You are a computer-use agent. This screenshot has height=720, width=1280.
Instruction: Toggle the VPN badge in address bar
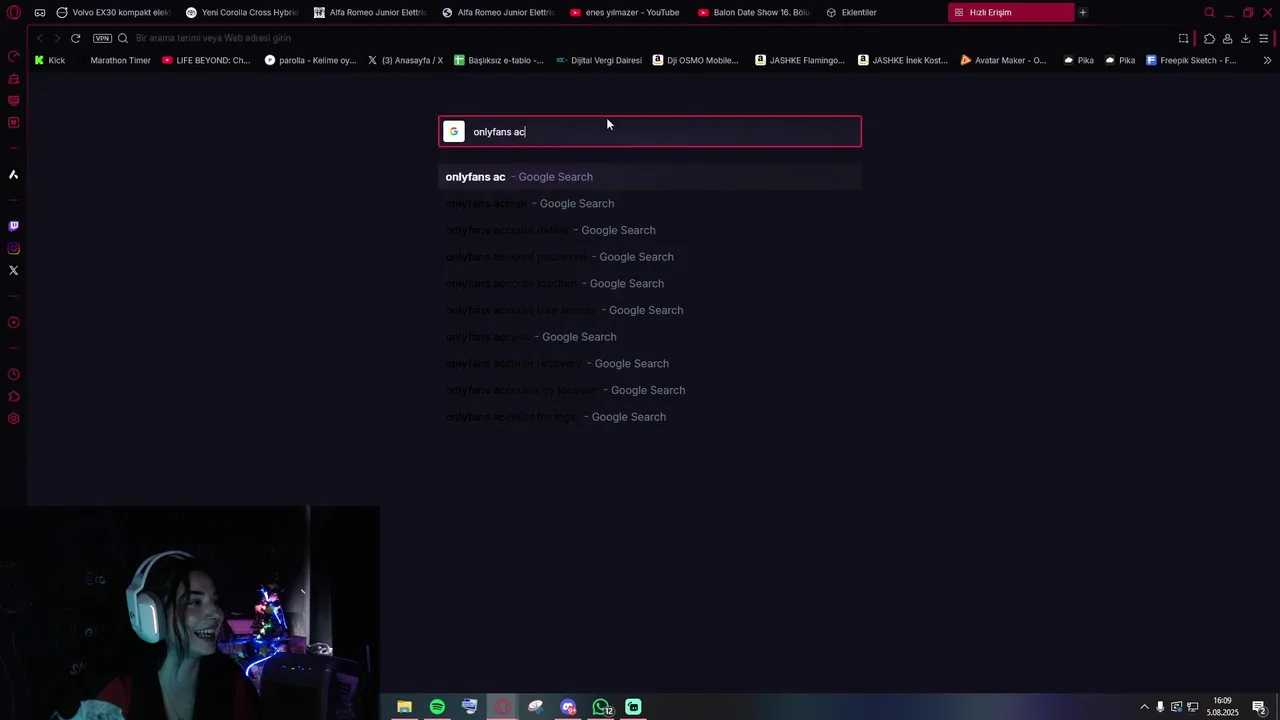tap(102, 38)
